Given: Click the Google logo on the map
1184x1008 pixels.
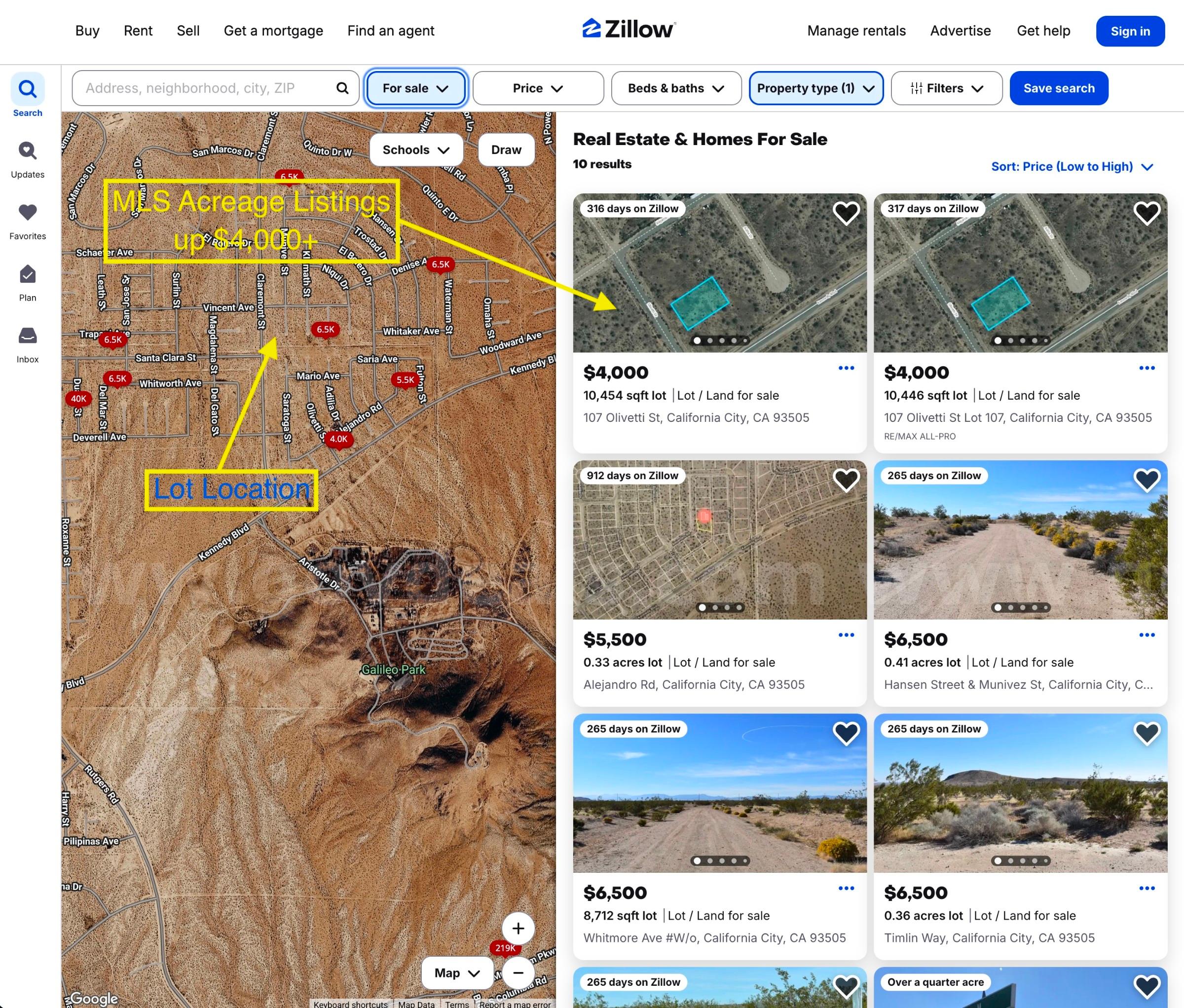Looking at the screenshot, I should pos(94,998).
